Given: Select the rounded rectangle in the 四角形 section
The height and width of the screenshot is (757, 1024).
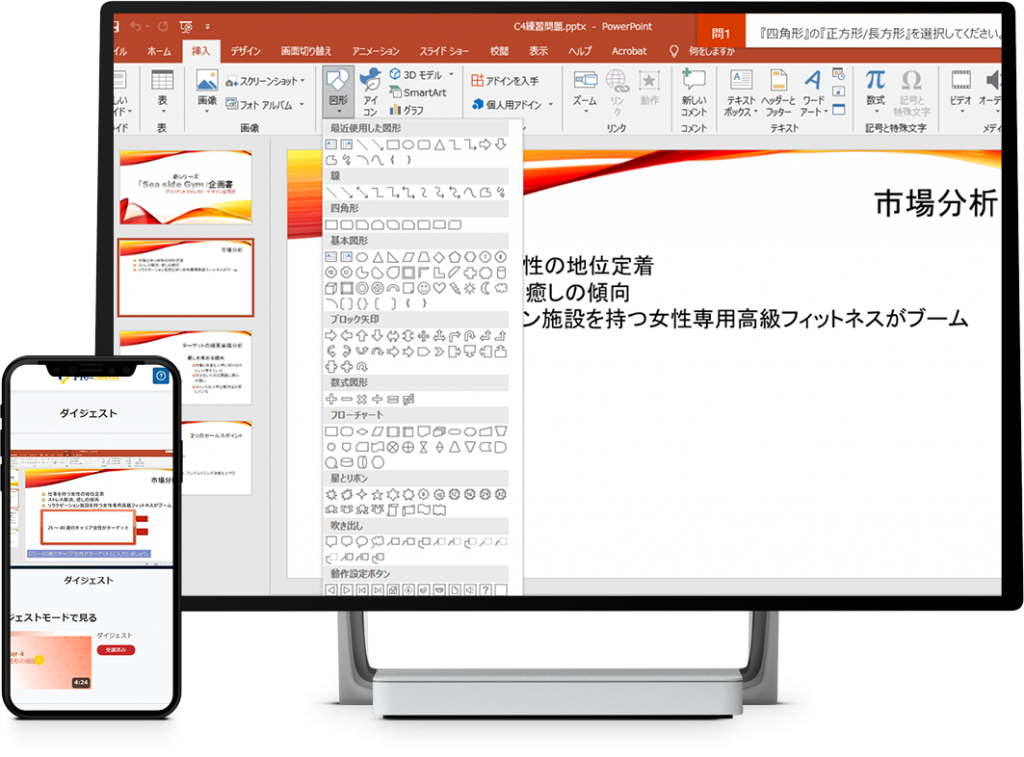Looking at the screenshot, I should [347, 225].
